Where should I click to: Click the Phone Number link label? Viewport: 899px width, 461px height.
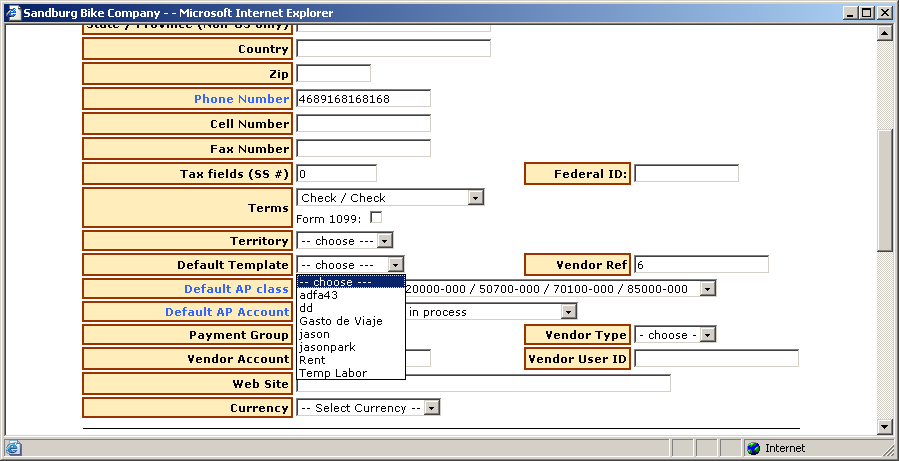(241, 99)
